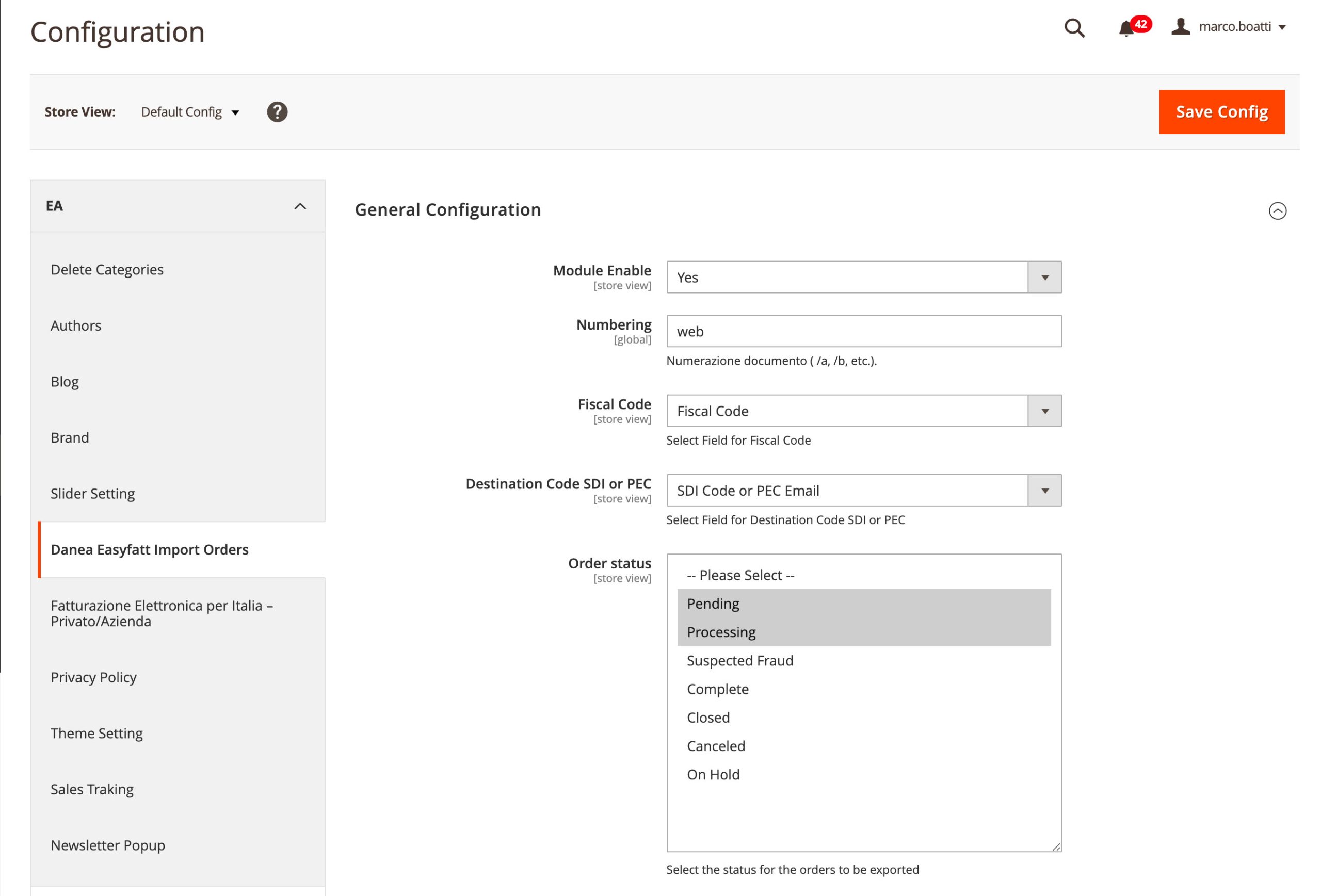Select Processing in the Order status list
Screen dimensions: 1321x896
coord(863,632)
